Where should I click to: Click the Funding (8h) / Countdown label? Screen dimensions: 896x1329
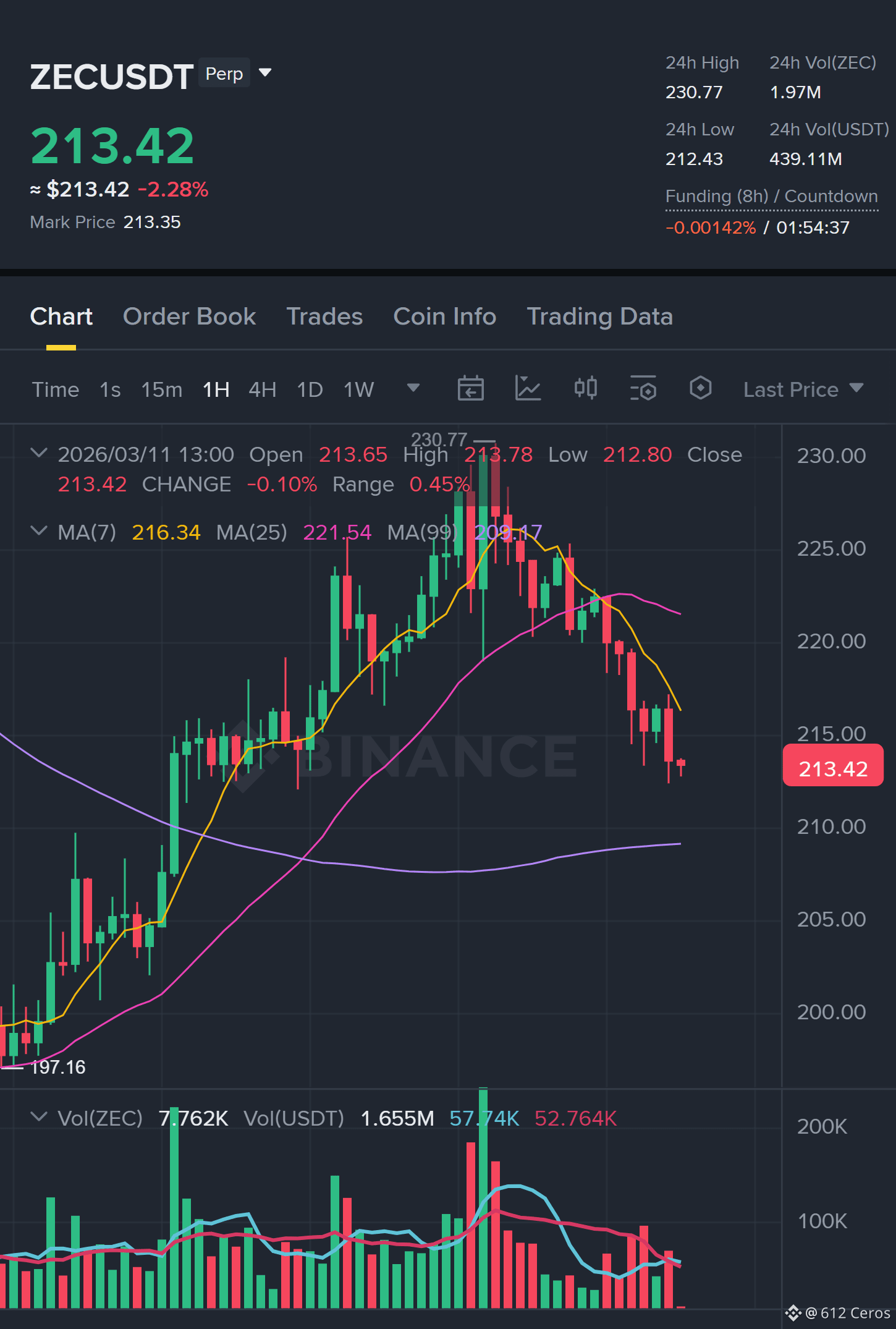771,197
